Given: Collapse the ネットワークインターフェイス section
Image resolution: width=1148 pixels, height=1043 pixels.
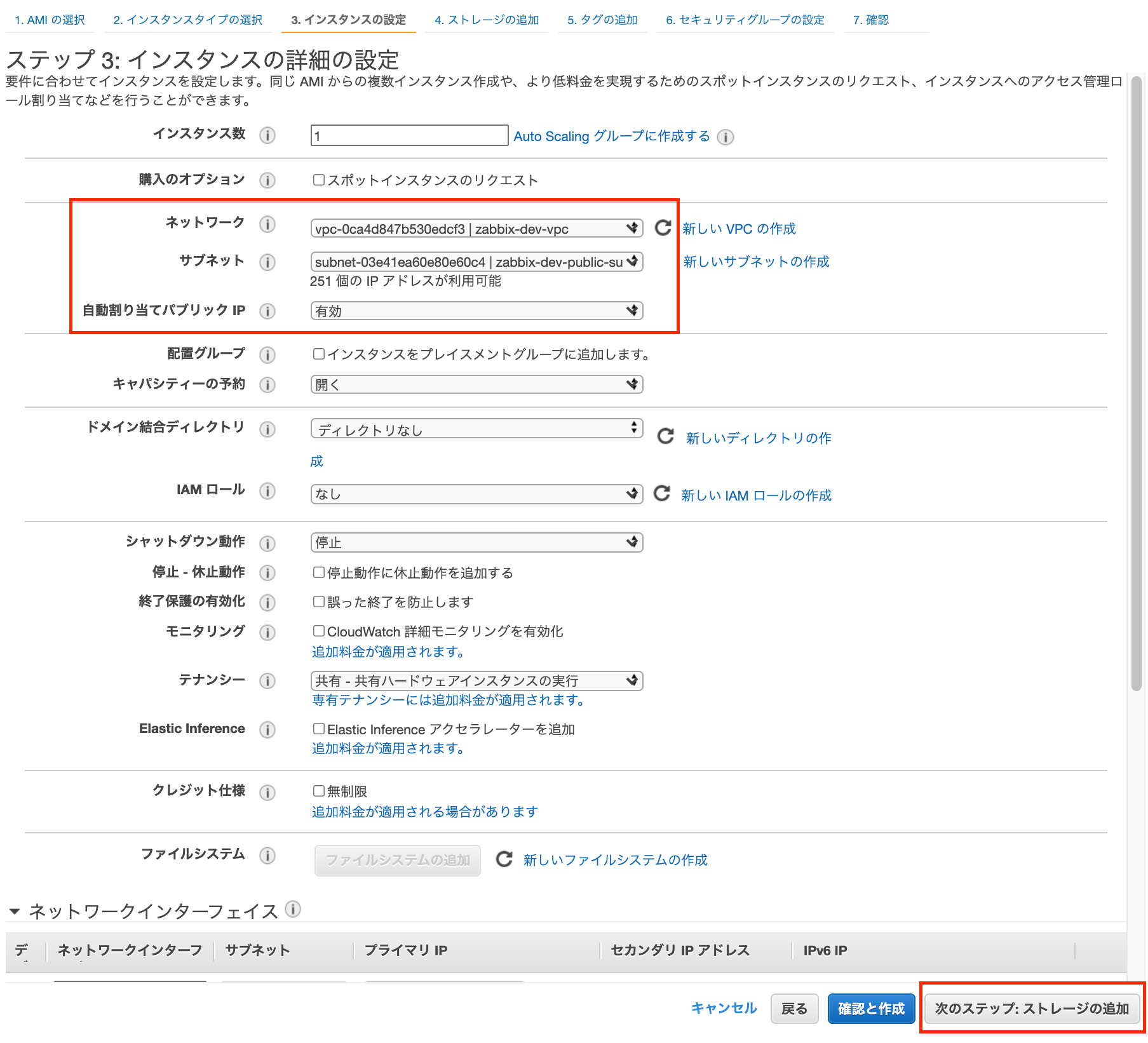Looking at the screenshot, I should pyautogui.click(x=15, y=910).
